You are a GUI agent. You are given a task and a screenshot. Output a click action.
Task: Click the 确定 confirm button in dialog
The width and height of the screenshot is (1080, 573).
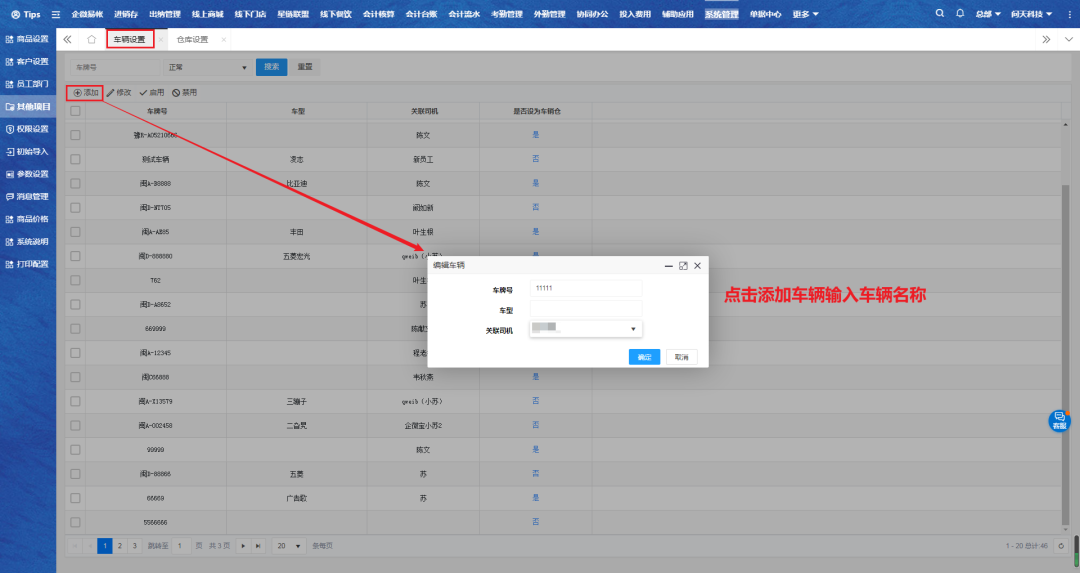(644, 357)
